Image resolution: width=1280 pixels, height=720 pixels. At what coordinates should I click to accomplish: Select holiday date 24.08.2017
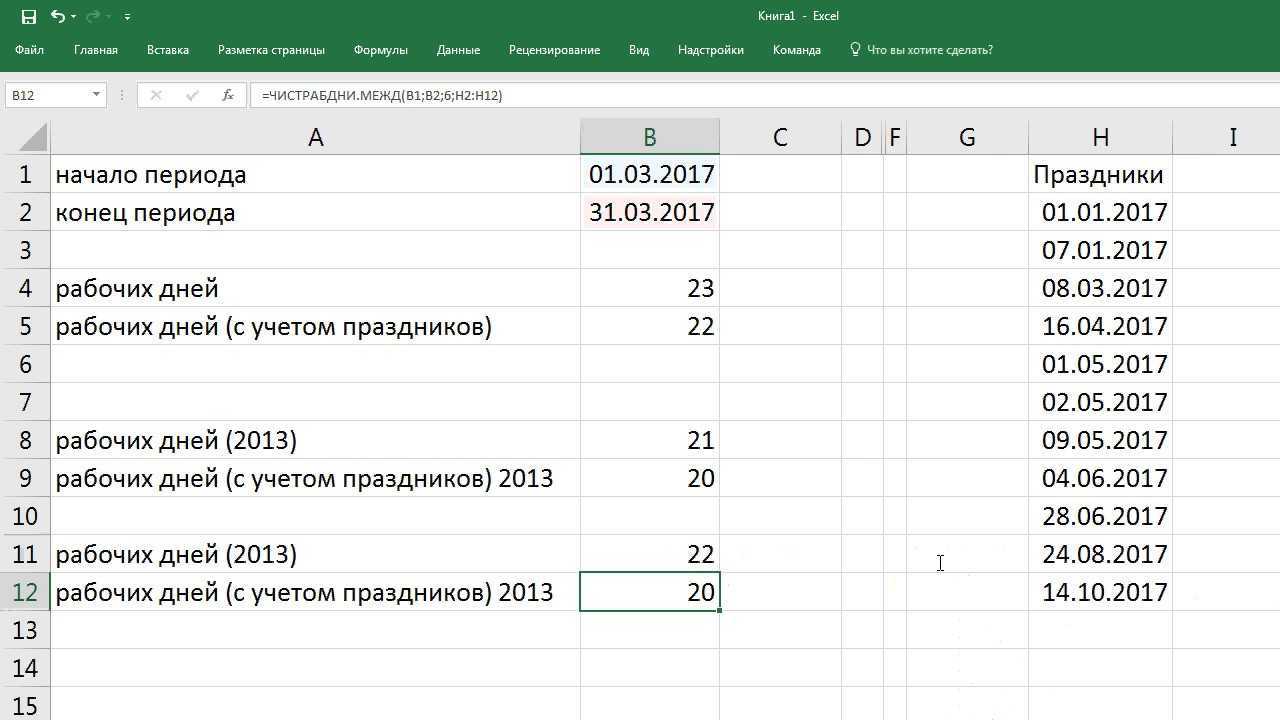tap(1100, 554)
